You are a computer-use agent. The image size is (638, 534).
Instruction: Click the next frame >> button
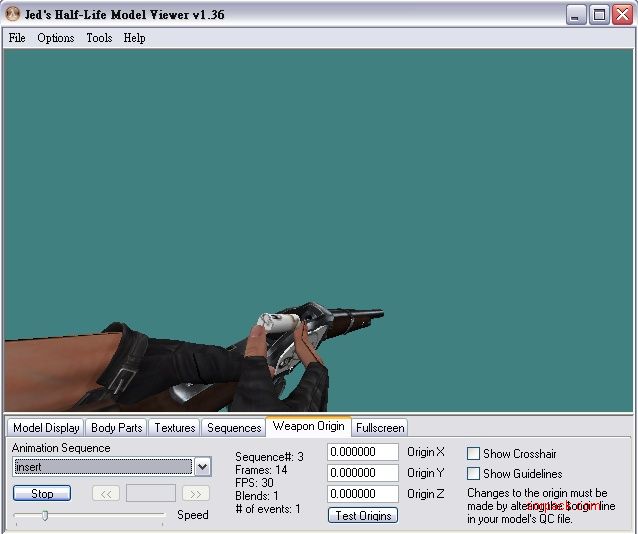pos(196,493)
